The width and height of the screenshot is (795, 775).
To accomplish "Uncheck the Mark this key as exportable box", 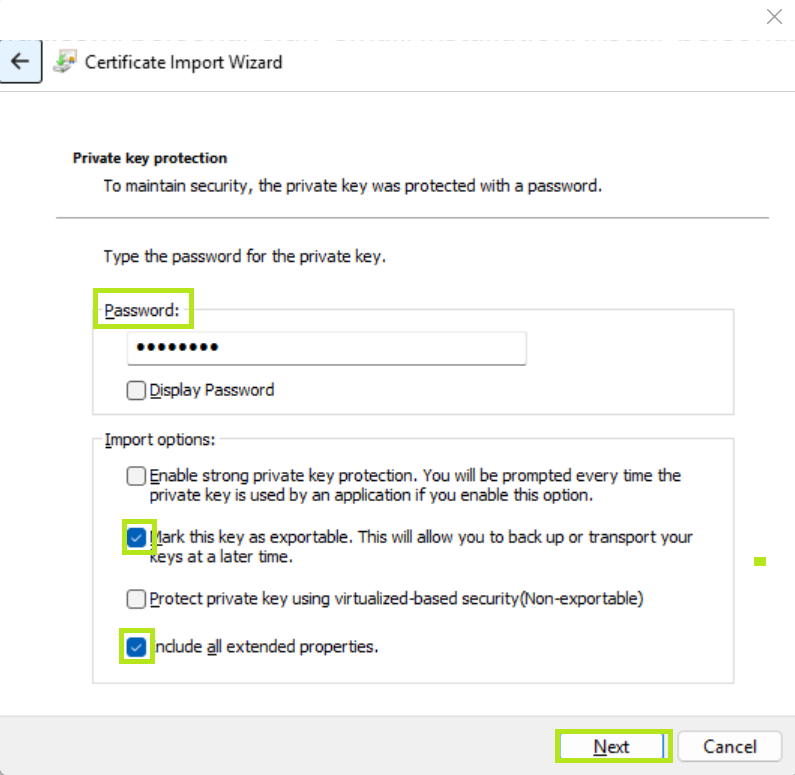I will [x=136, y=537].
